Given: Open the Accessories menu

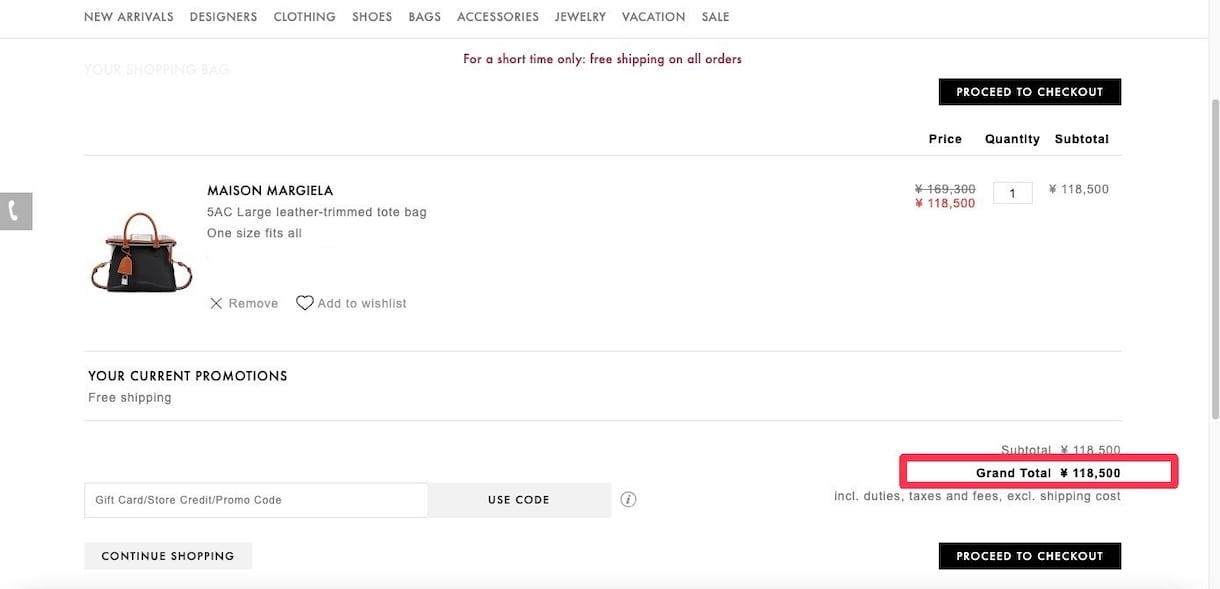Looking at the screenshot, I should click(498, 17).
